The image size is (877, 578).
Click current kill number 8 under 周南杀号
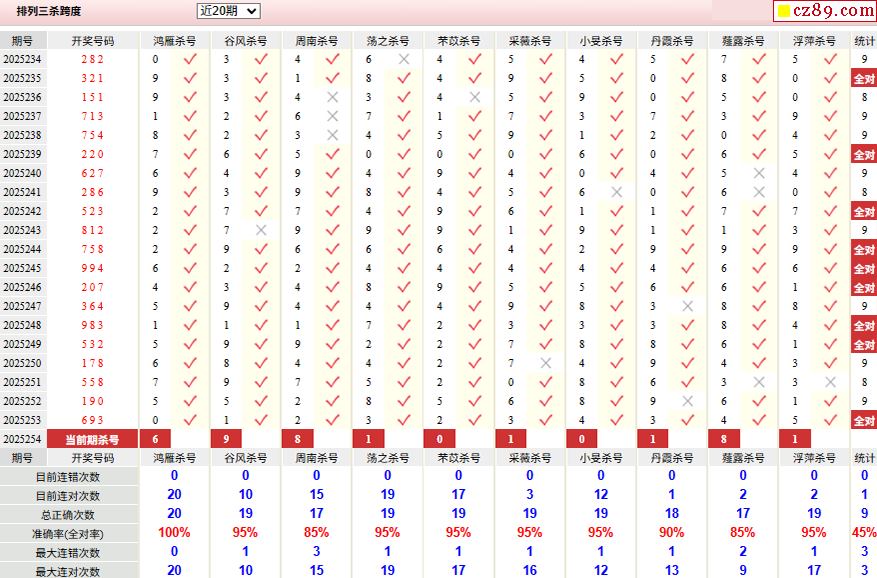coord(298,439)
